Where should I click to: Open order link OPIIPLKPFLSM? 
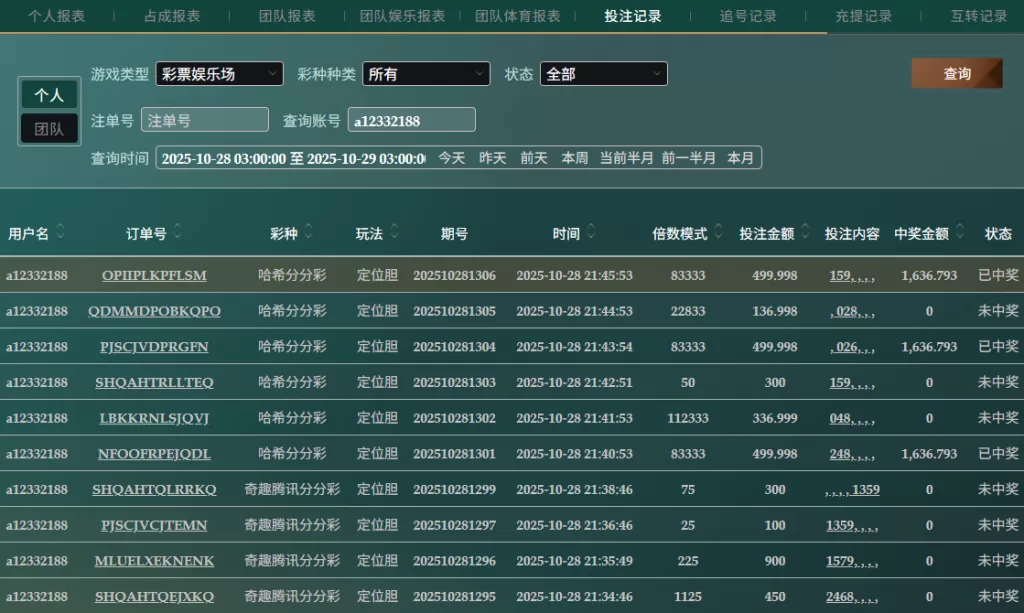154,275
